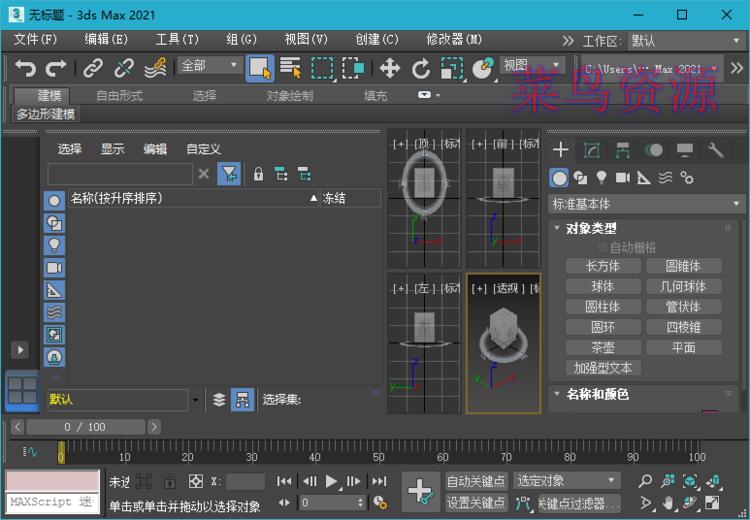
Task: Open the Utilities wrench tab
Action: (x=716, y=151)
